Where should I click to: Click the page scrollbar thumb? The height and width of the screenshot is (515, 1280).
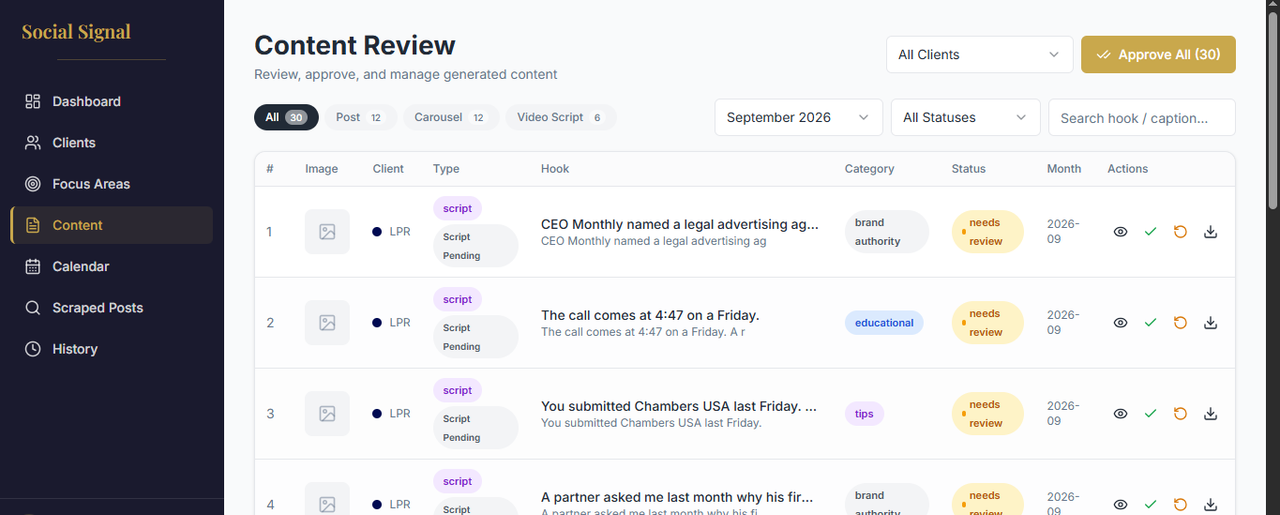pos(1272,113)
